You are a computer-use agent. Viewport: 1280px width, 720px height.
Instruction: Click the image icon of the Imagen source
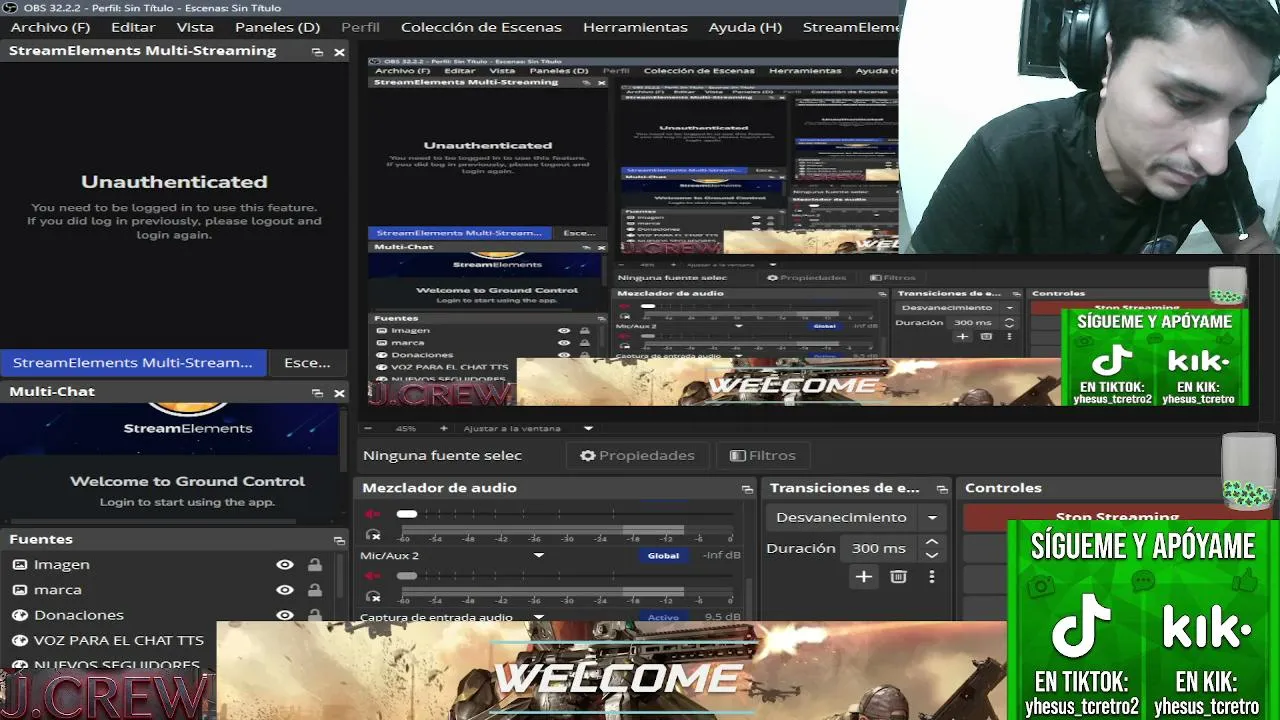(19, 565)
